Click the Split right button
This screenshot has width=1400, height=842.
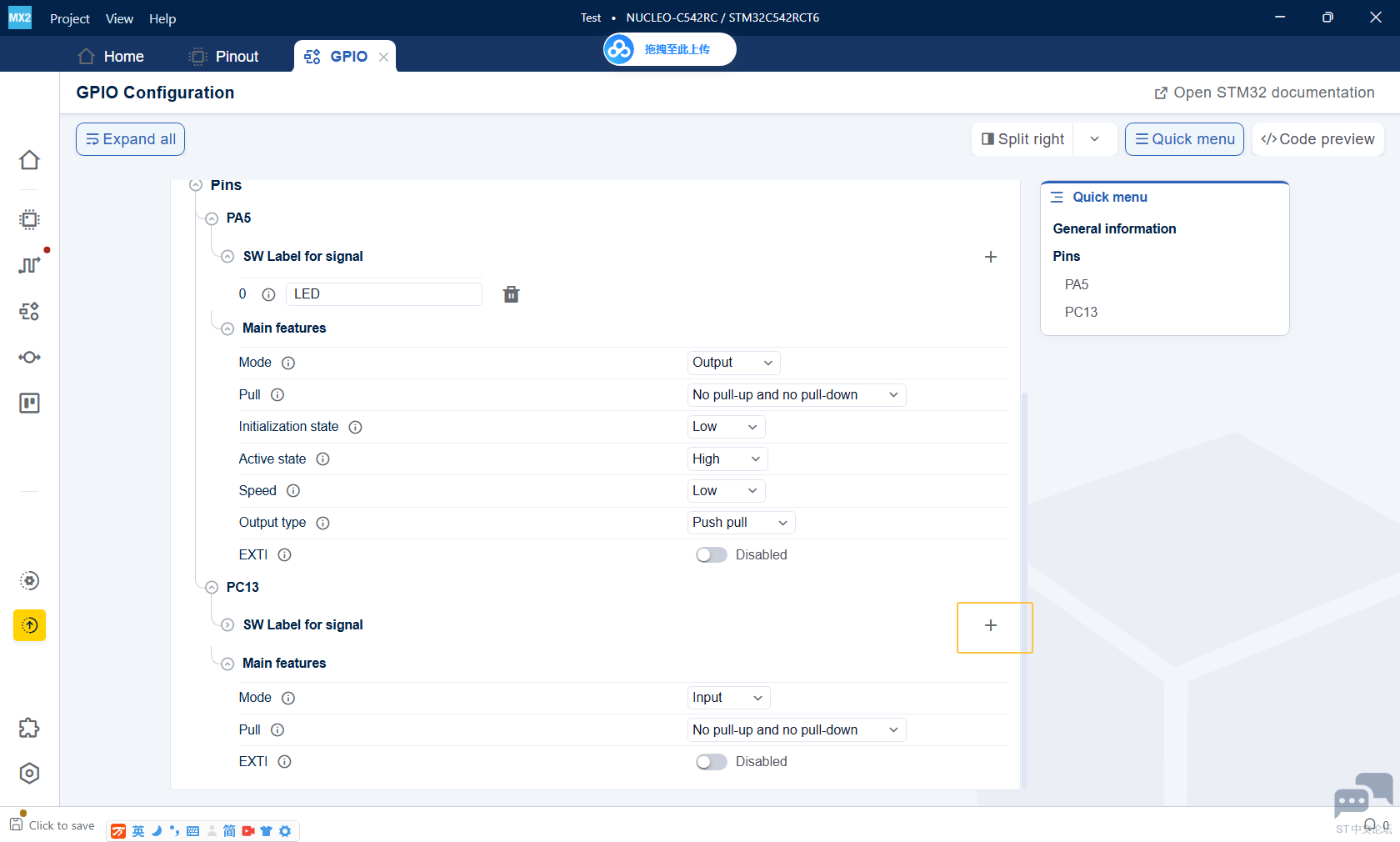click(1023, 139)
